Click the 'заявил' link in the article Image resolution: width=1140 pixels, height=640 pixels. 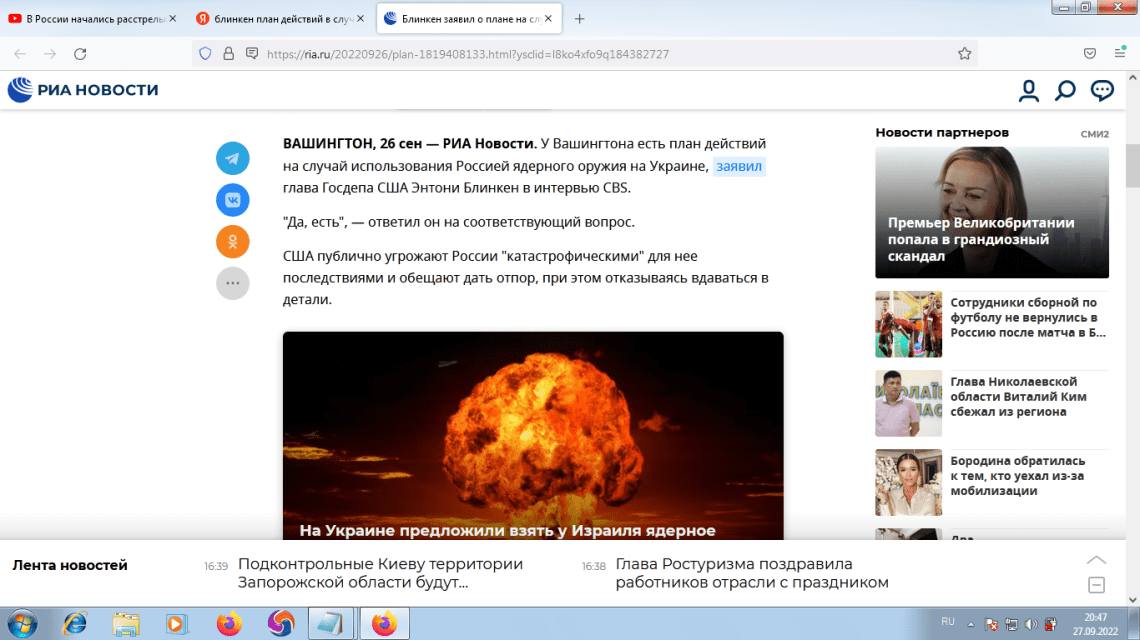tap(739, 166)
